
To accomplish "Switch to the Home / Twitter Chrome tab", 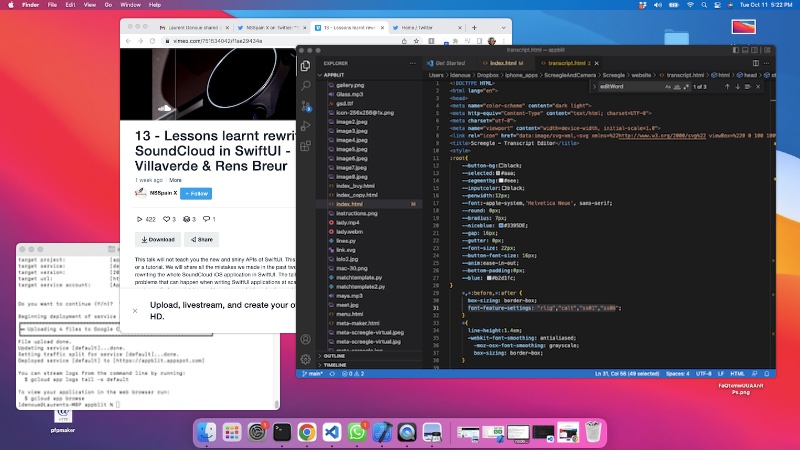I will [x=427, y=28].
